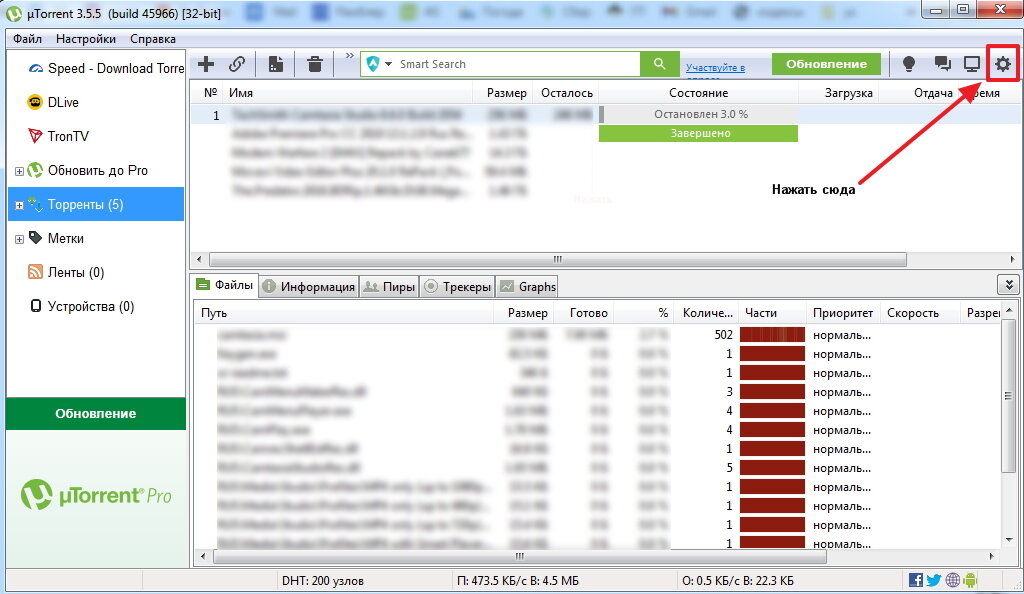
Task: Expand the Торренты (5) node
Action: click(19, 206)
